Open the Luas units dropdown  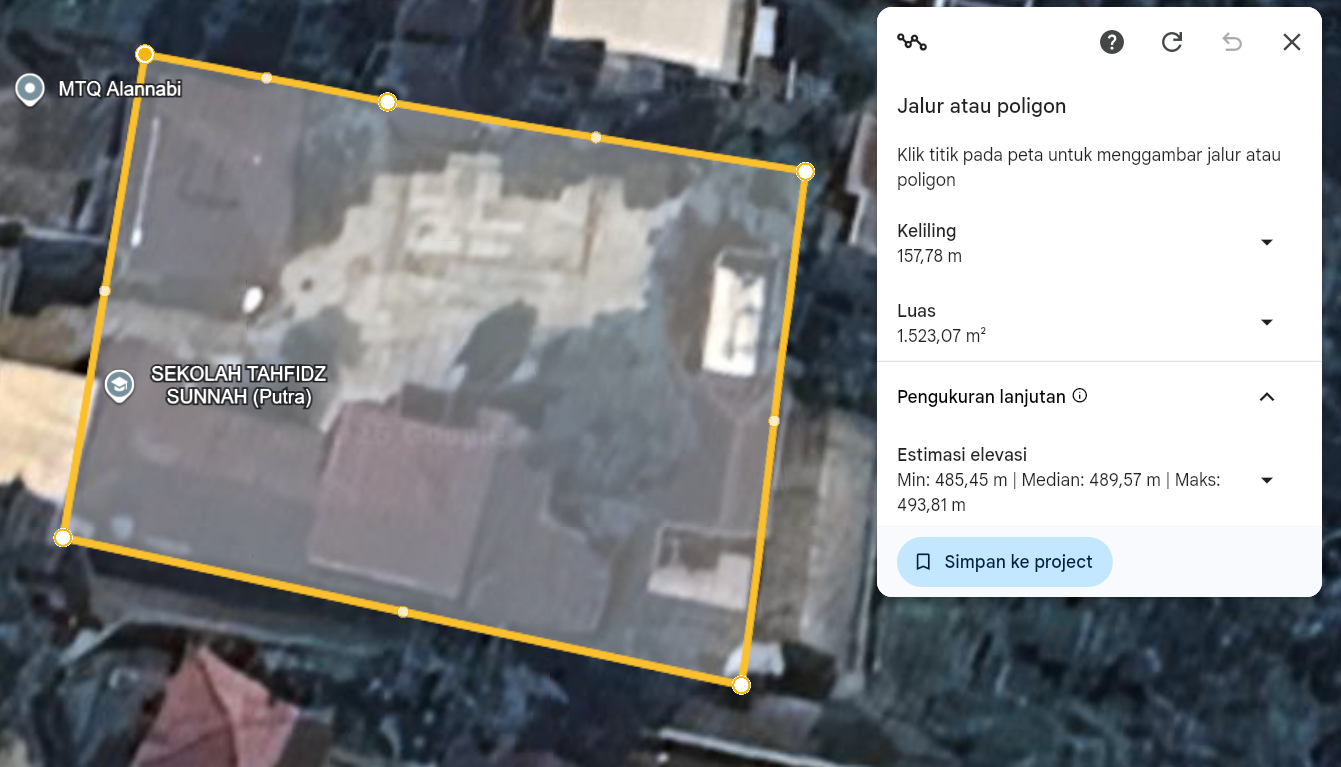pos(1267,322)
